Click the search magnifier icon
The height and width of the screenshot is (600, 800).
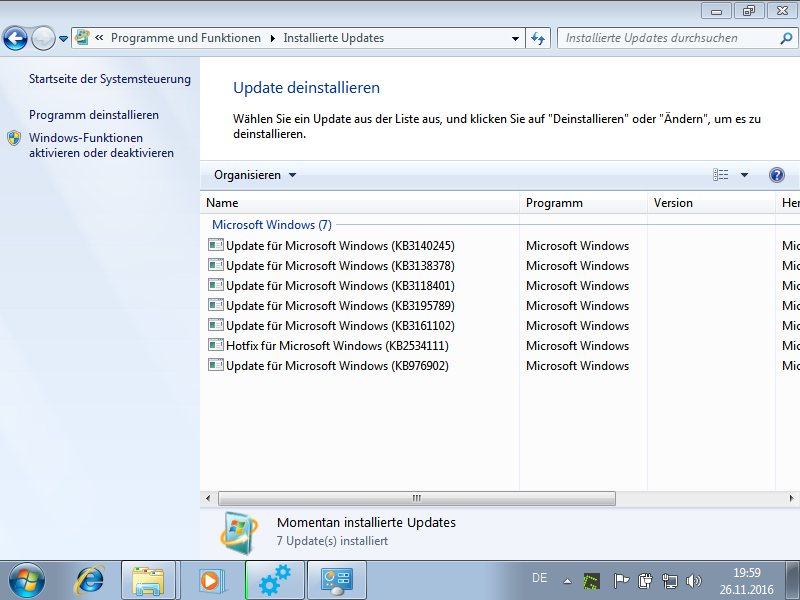786,38
